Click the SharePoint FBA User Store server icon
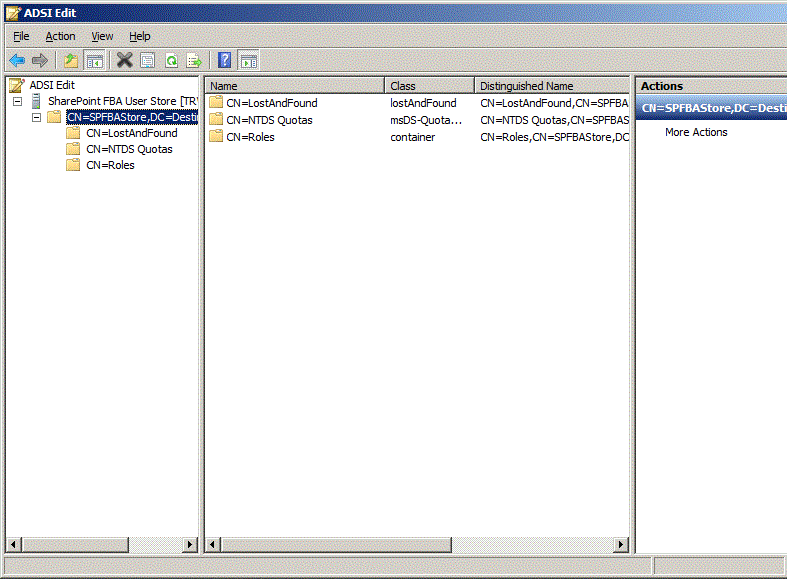The height and width of the screenshot is (579, 787). [x=36, y=101]
